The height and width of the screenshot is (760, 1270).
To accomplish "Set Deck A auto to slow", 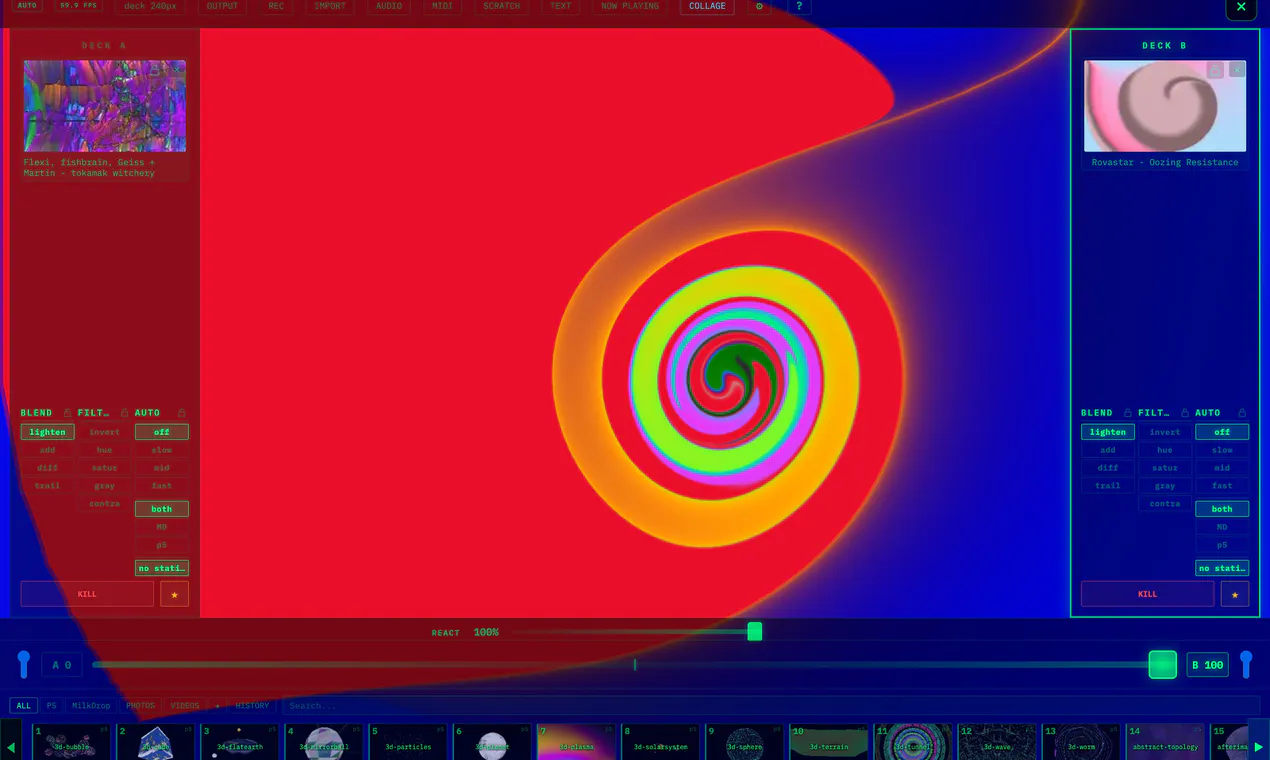I will 161,450.
